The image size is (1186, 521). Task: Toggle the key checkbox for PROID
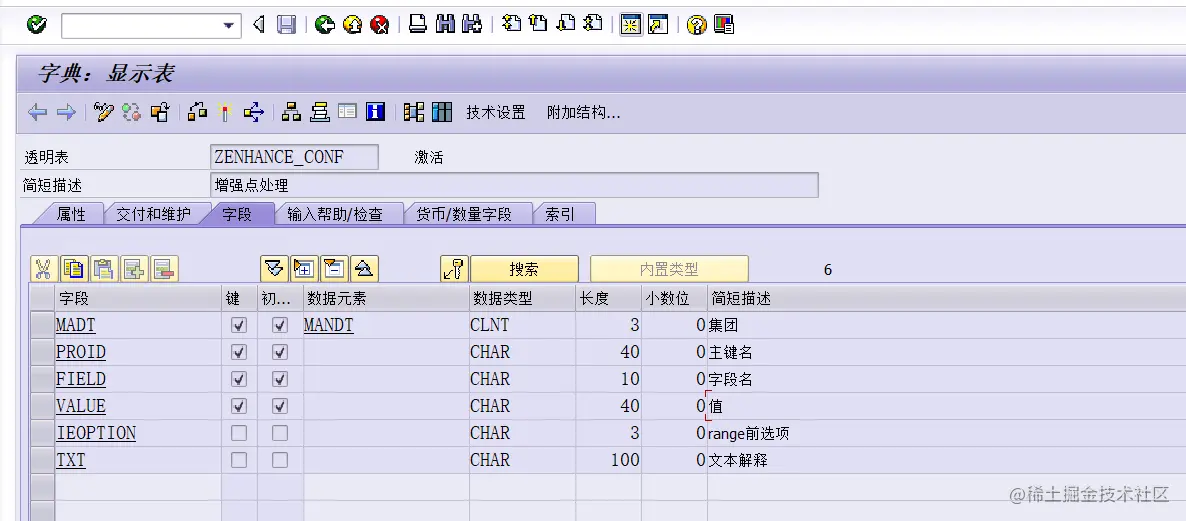[239, 352]
